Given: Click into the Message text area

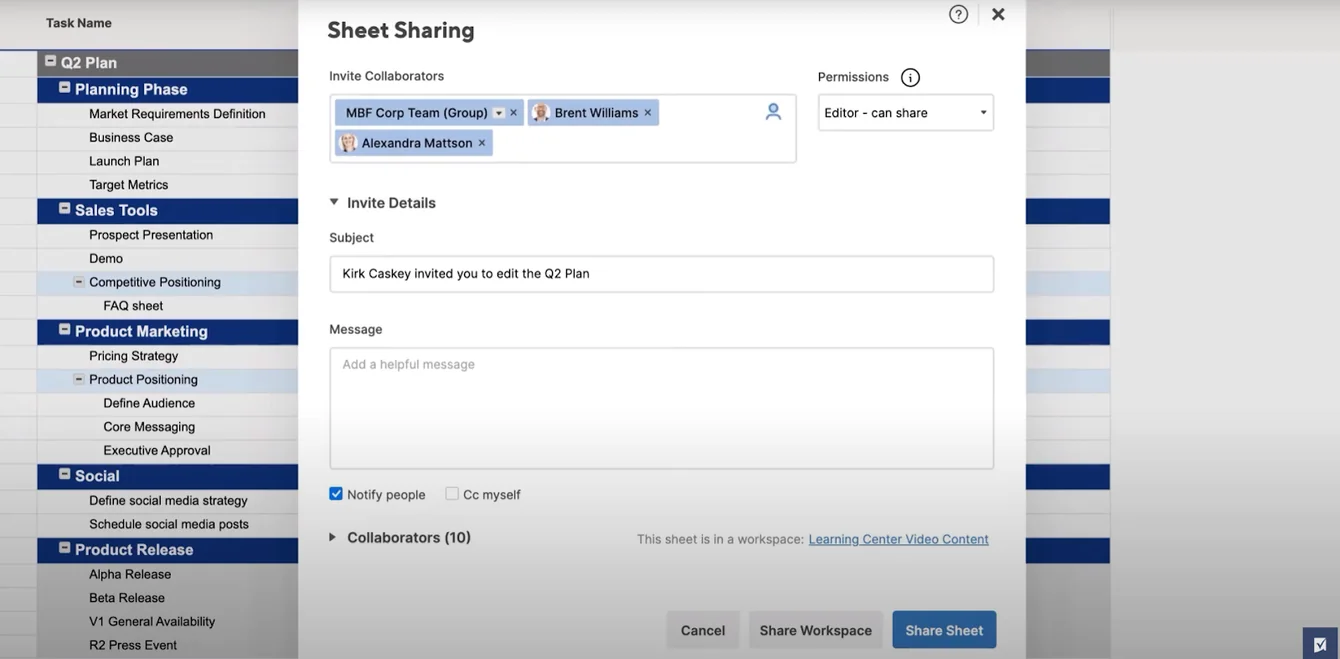Looking at the screenshot, I should tap(661, 408).
